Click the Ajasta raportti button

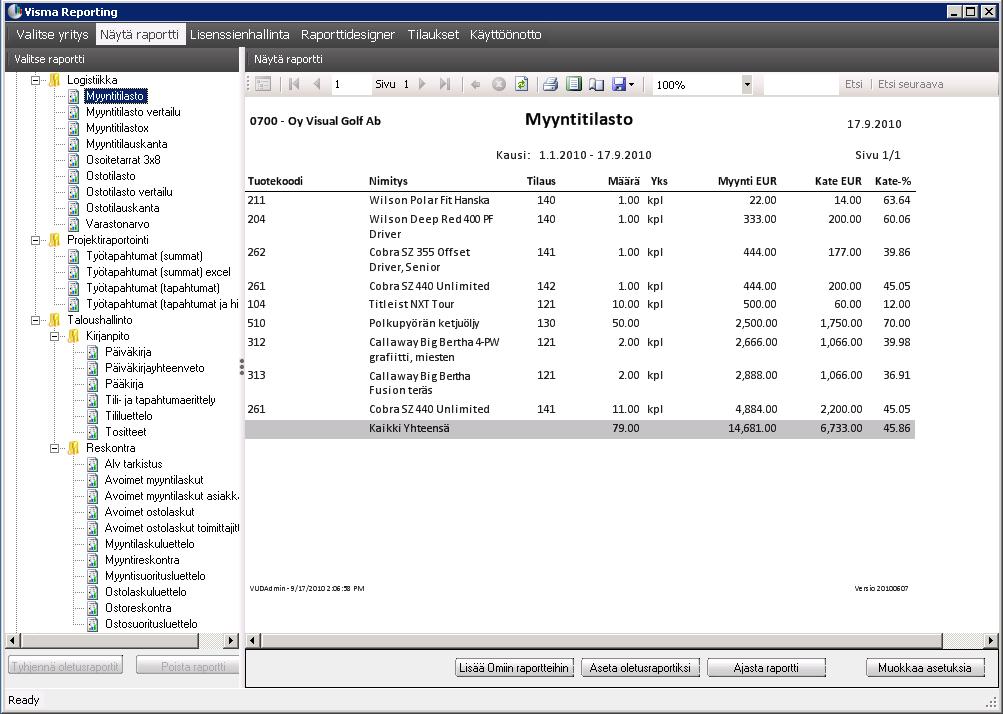(766, 667)
